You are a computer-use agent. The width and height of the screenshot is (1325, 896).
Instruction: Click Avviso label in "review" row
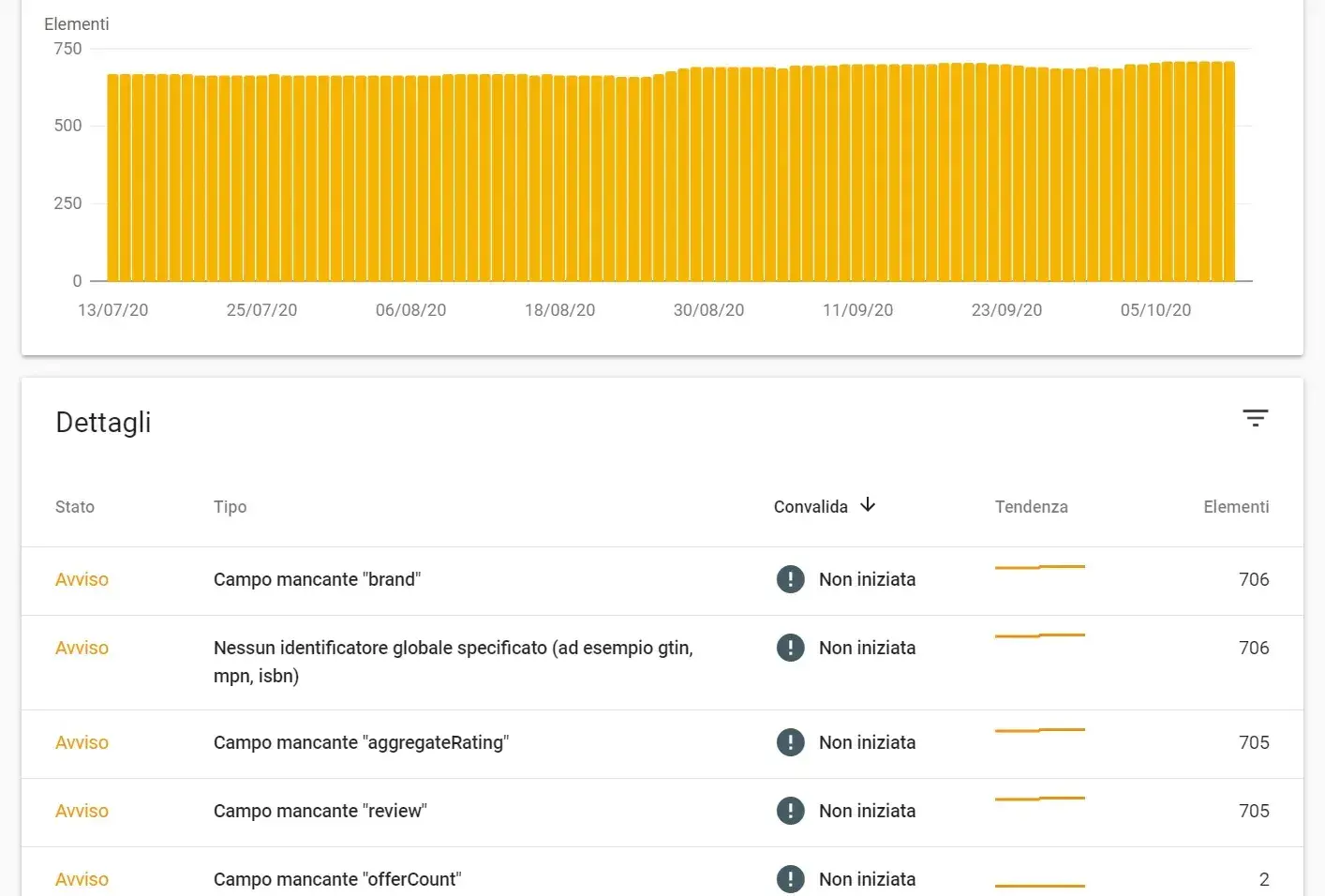pyautogui.click(x=82, y=811)
